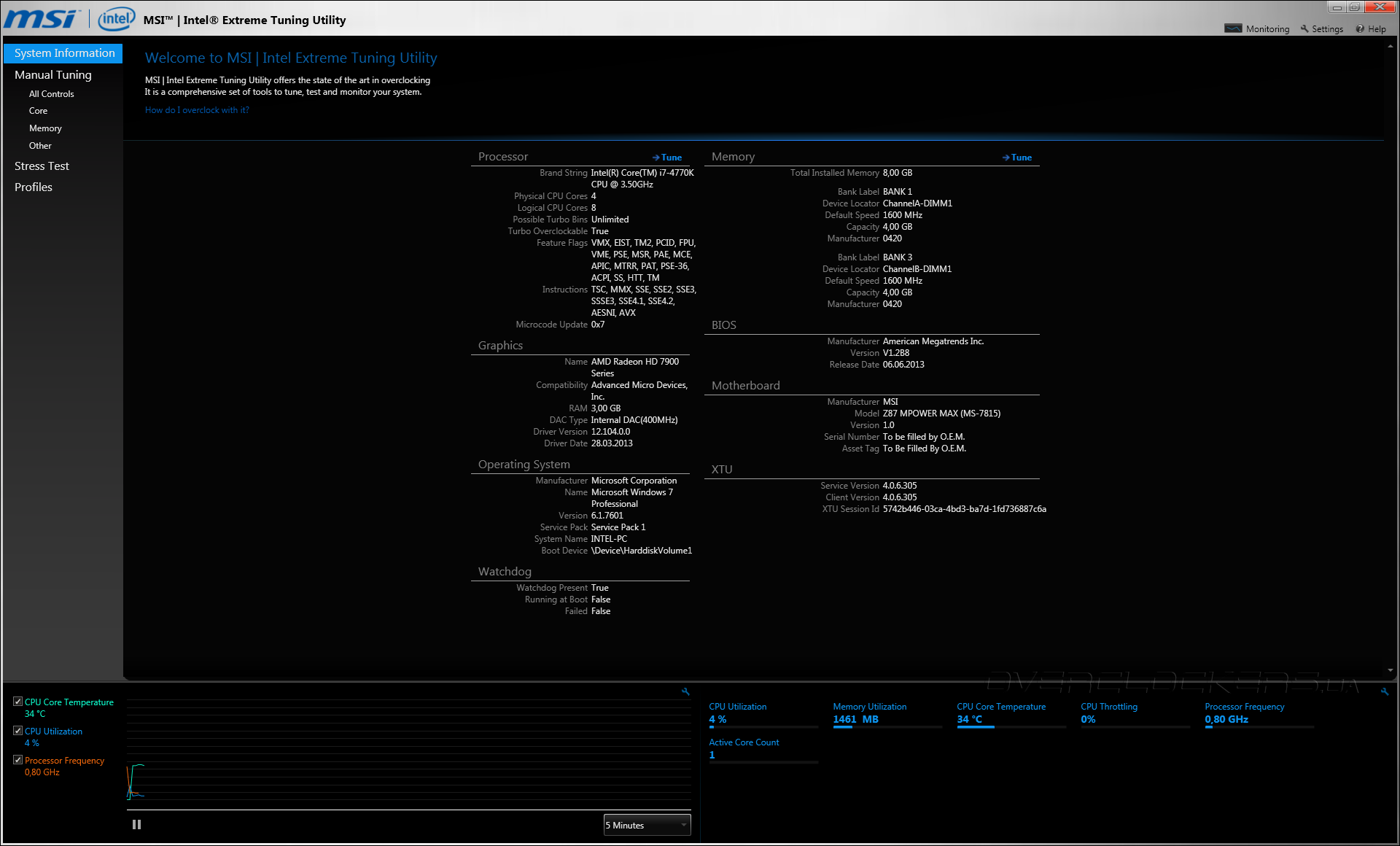Image resolution: width=1400 pixels, height=846 pixels.
Task: Click 'How do I overclock with it?' link
Action: pyautogui.click(x=197, y=110)
